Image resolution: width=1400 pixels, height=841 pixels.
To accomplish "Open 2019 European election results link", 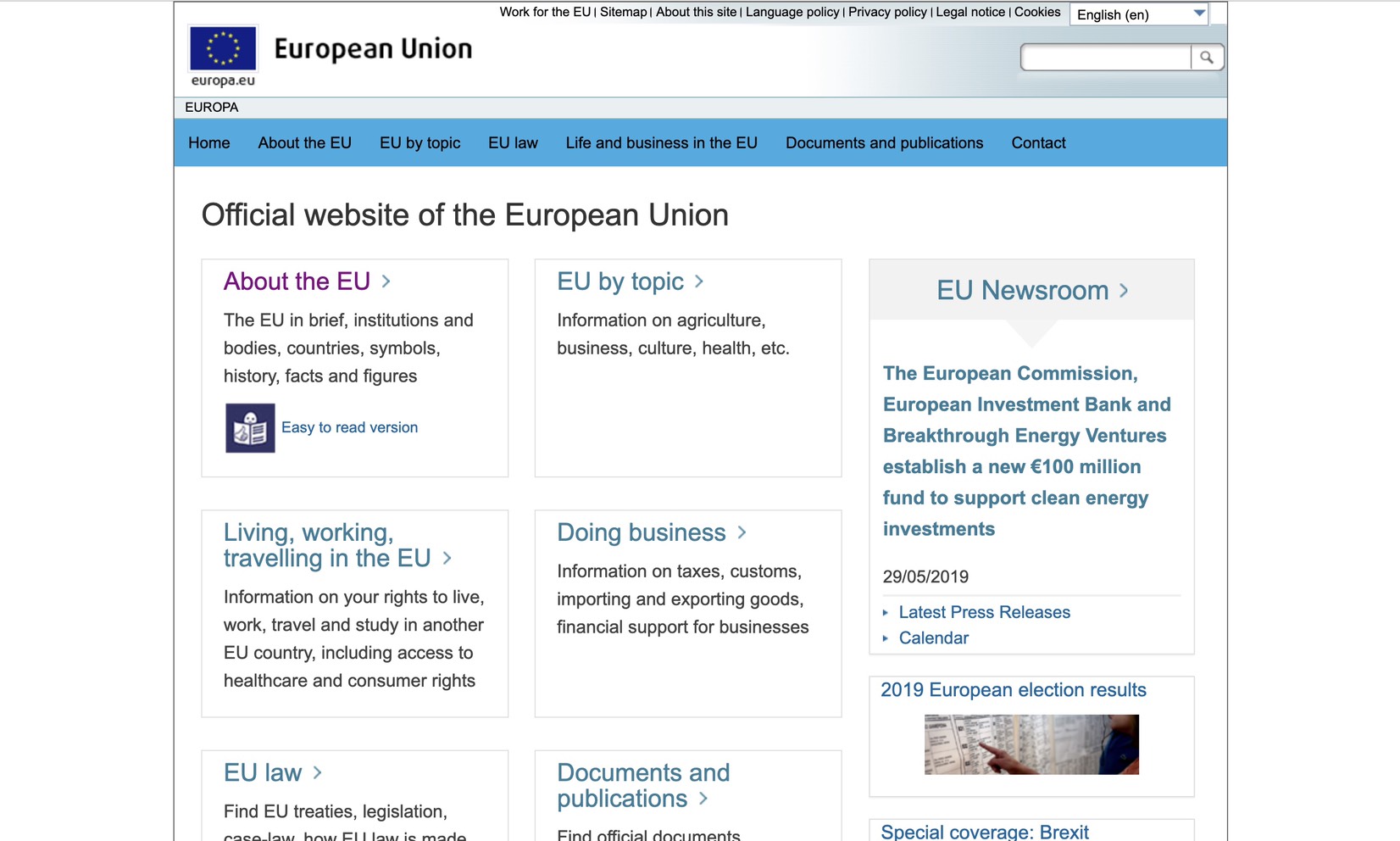I will tap(1014, 690).
